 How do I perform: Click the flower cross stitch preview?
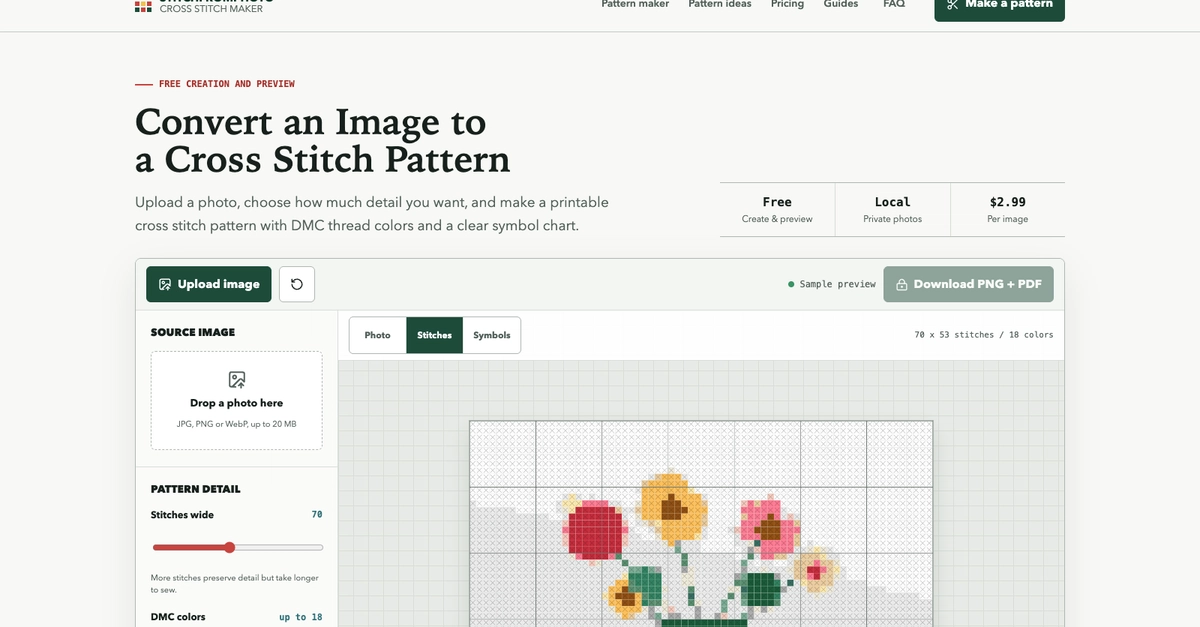tap(701, 523)
